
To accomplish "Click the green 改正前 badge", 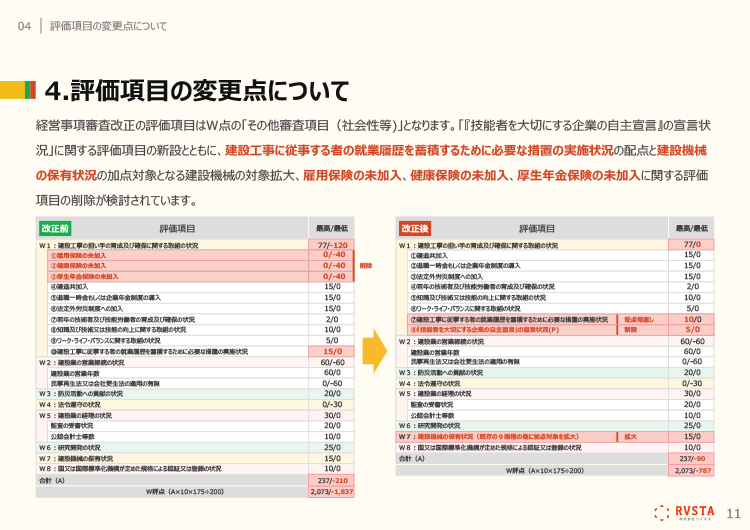I will tap(56, 228).
